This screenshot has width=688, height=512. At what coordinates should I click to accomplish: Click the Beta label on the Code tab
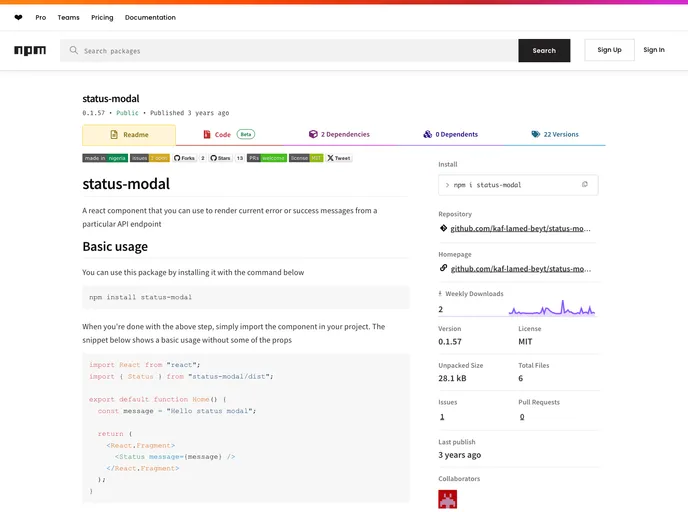pyautogui.click(x=246, y=134)
